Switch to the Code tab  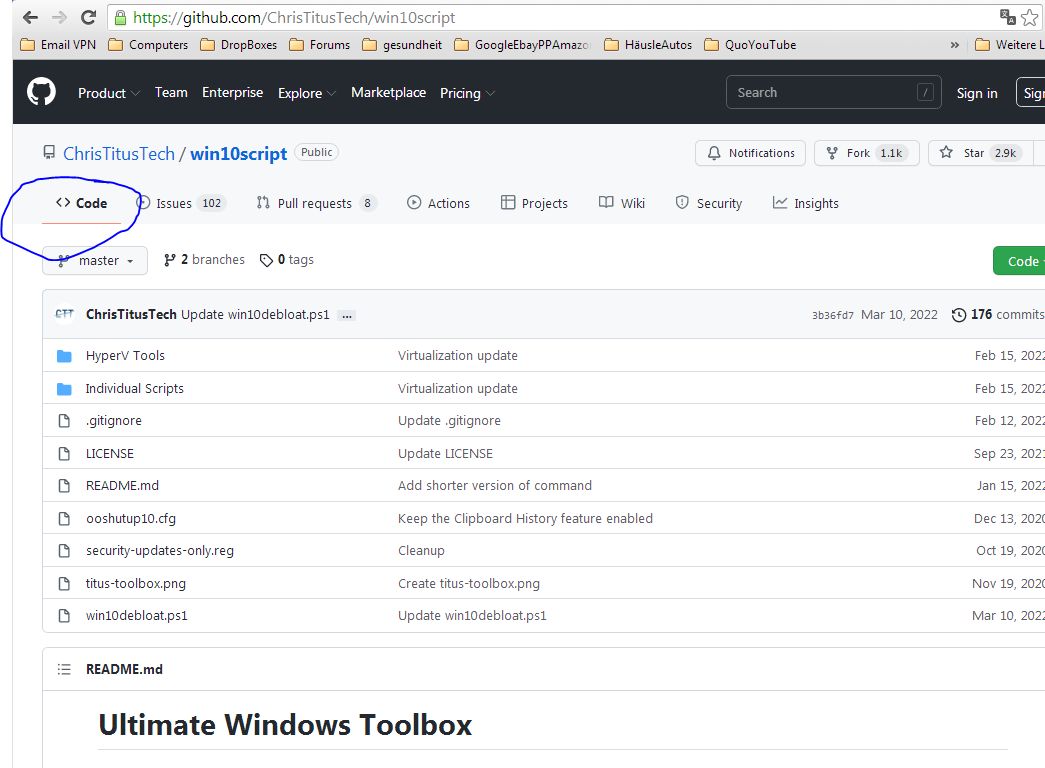coord(81,203)
